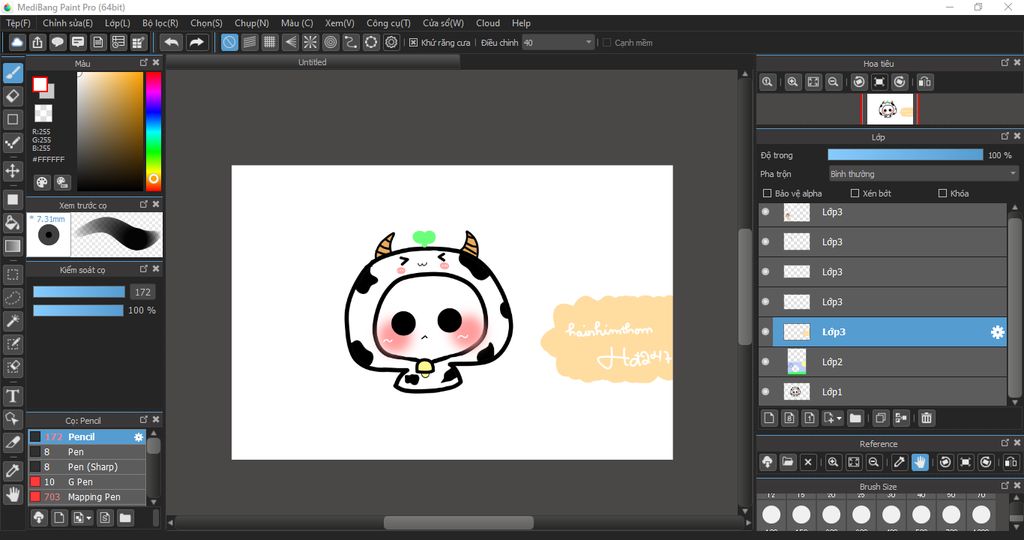Switch to the Untitled canvas tab
This screenshot has height=540, width=1024.
click(312, 62)
